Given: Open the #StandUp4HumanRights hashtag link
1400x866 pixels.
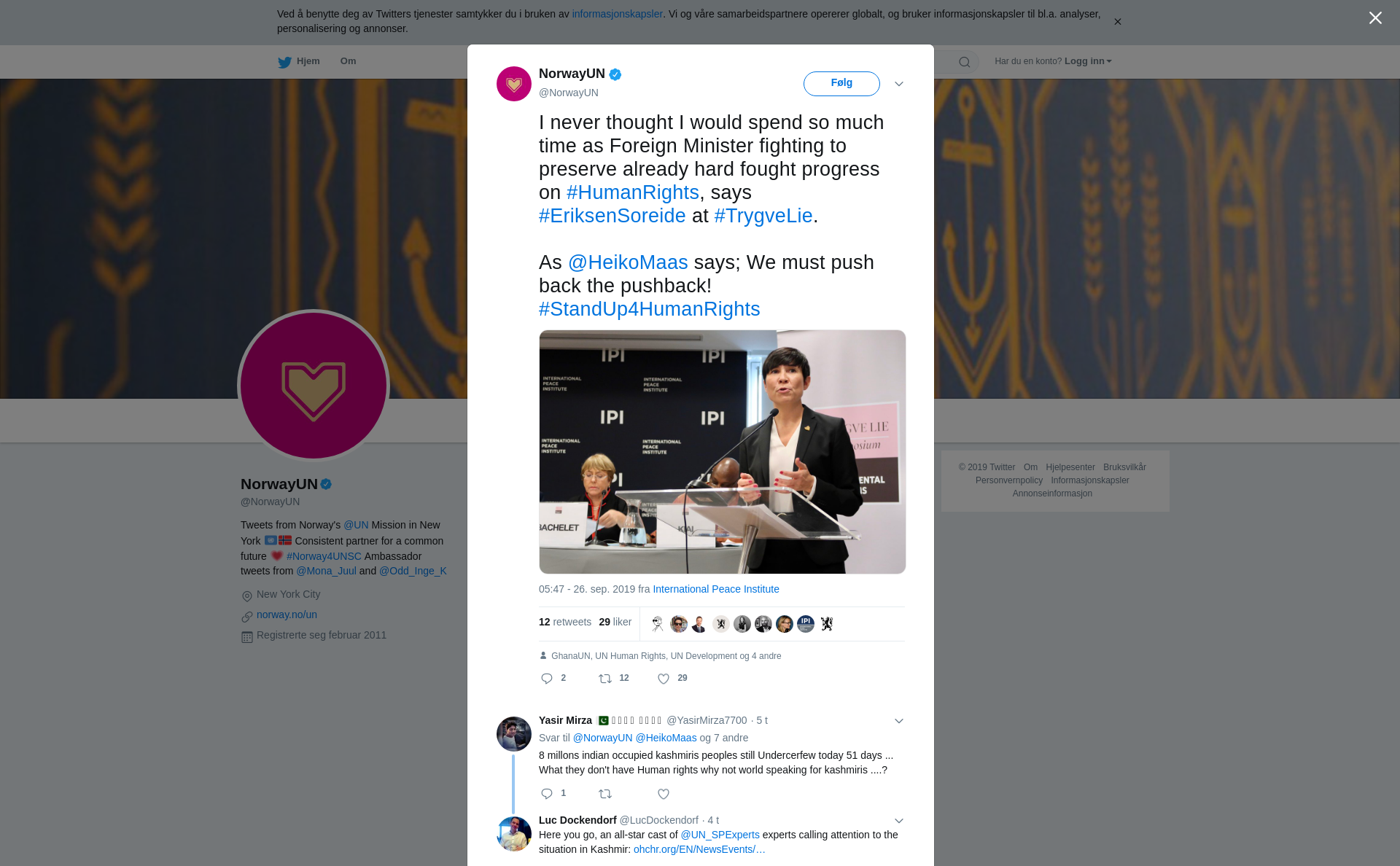Looking at the screenshot, I should [649, 309].
